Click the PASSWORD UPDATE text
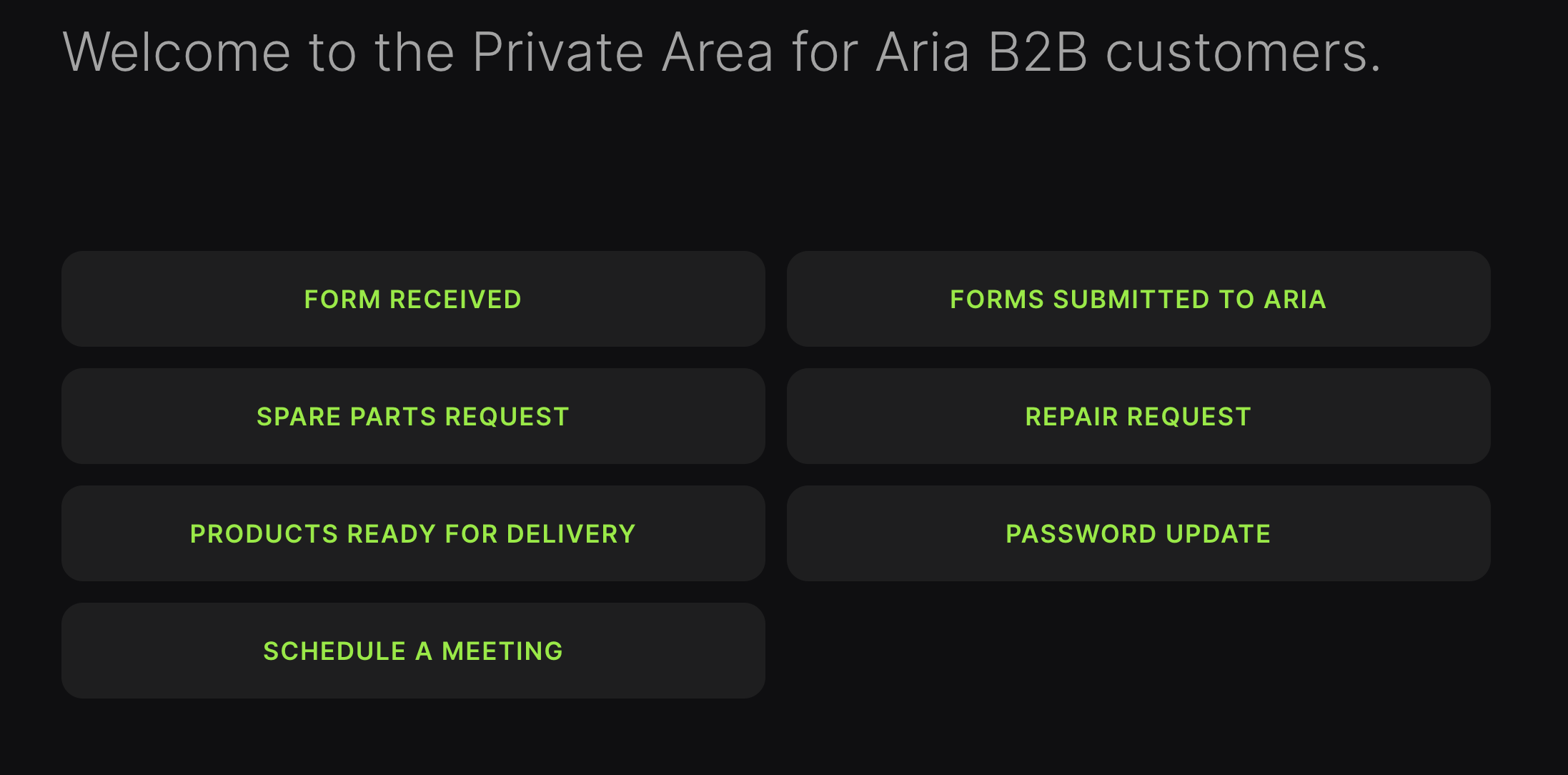 coord(1138,534)
